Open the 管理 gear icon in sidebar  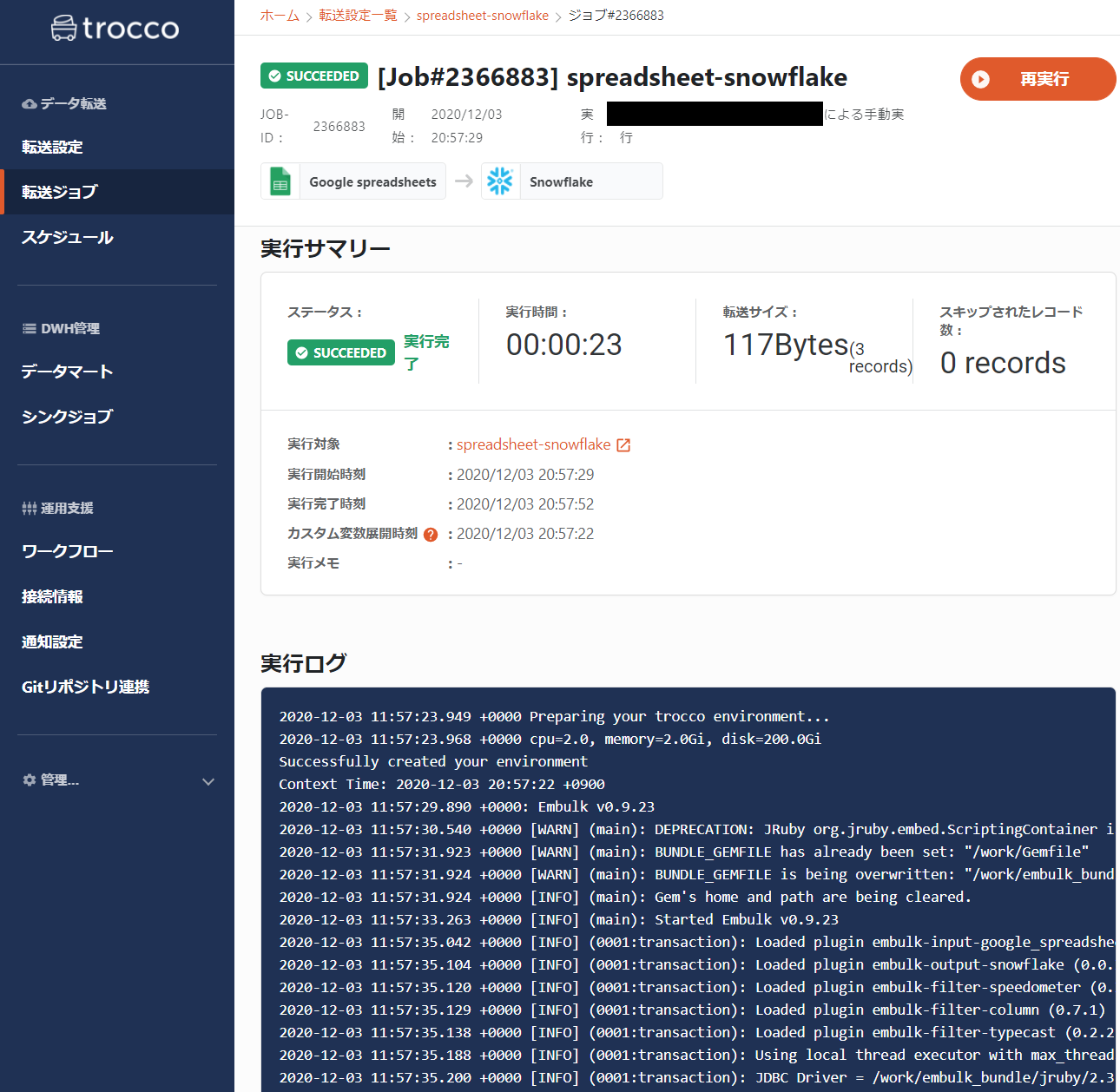[x=28, y=780]
